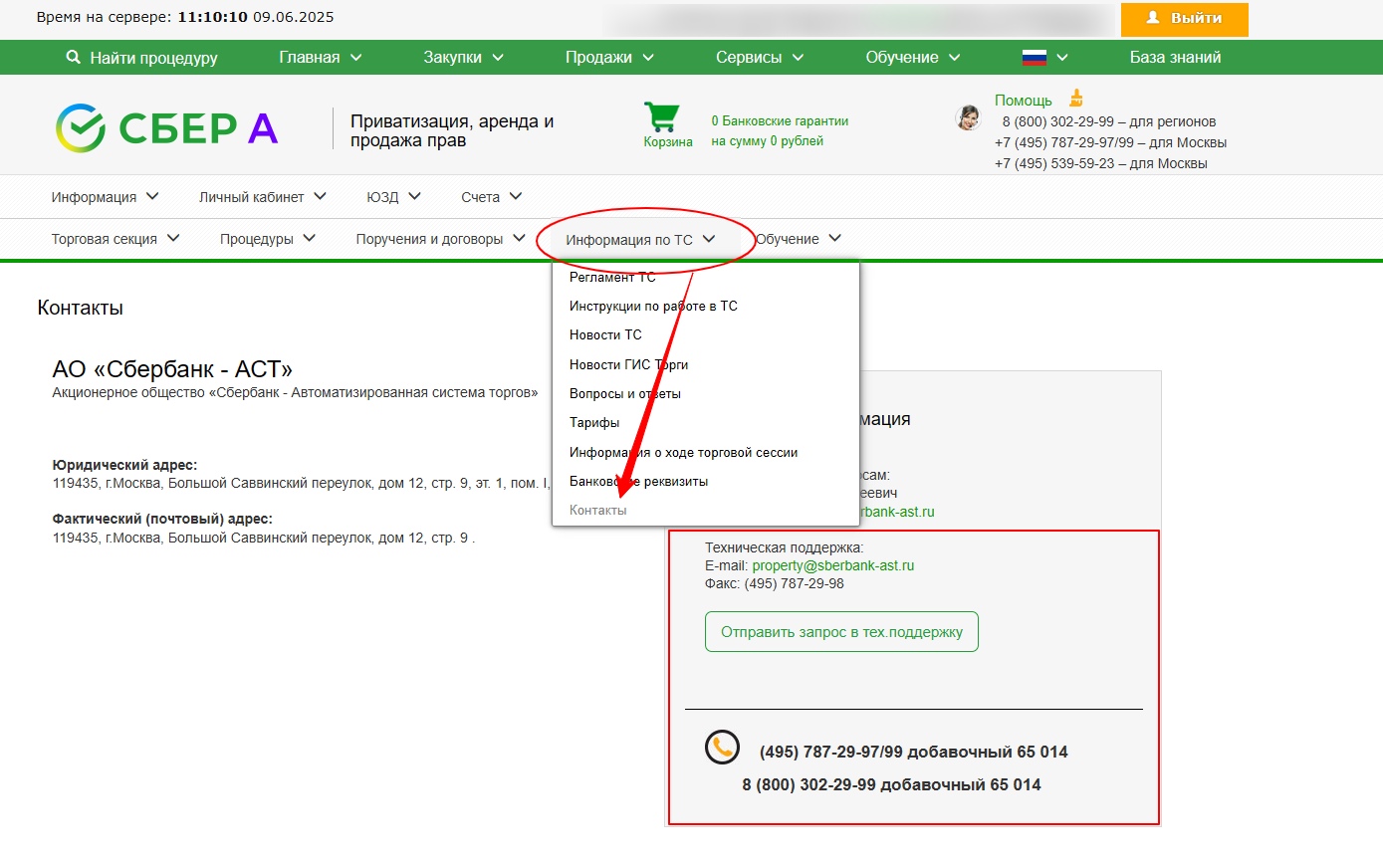Viewport: 1383px width, 868px height.
Task: Click the user icon in Выйти button
Action: tap(1153, 18)
